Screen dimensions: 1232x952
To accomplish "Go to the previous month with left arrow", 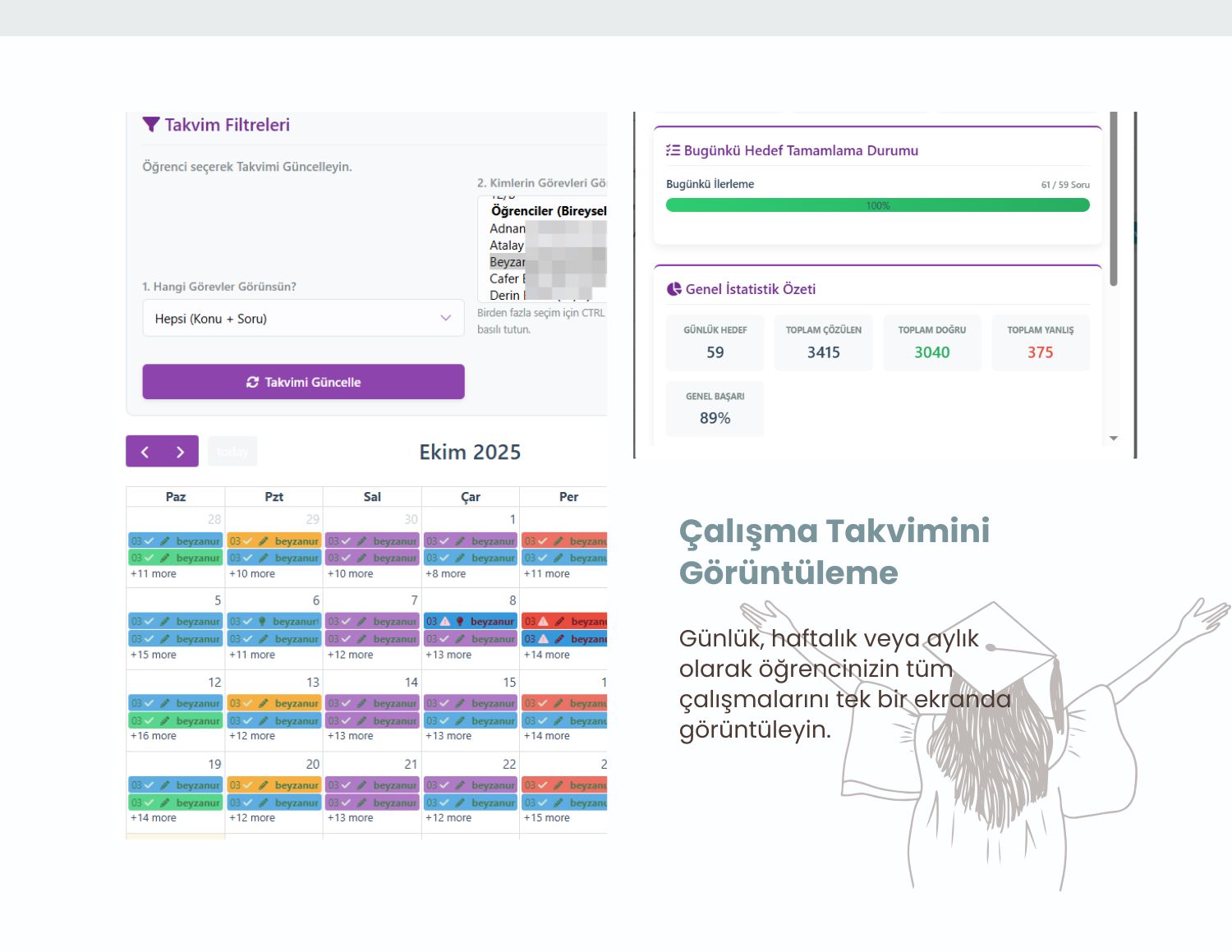I will click(x=145, y=452).
